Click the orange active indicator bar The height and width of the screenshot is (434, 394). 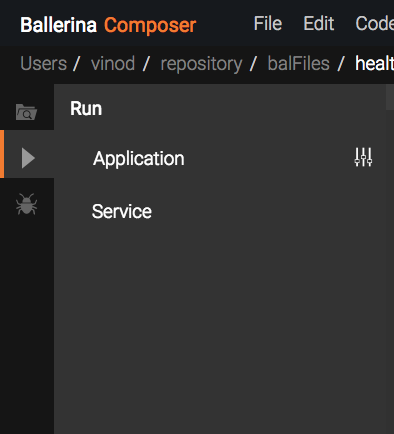coord(2,154)
